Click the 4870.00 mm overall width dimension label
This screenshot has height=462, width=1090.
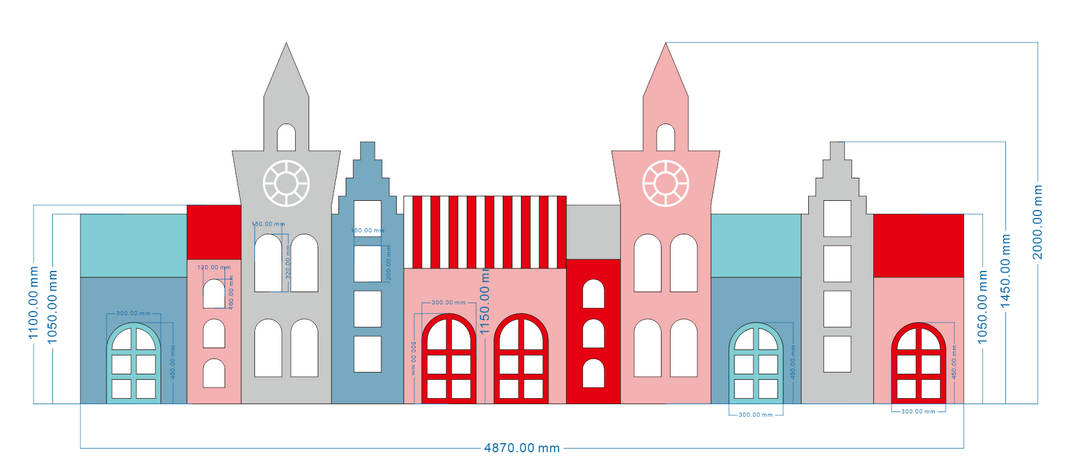click(x=521, y=448)
